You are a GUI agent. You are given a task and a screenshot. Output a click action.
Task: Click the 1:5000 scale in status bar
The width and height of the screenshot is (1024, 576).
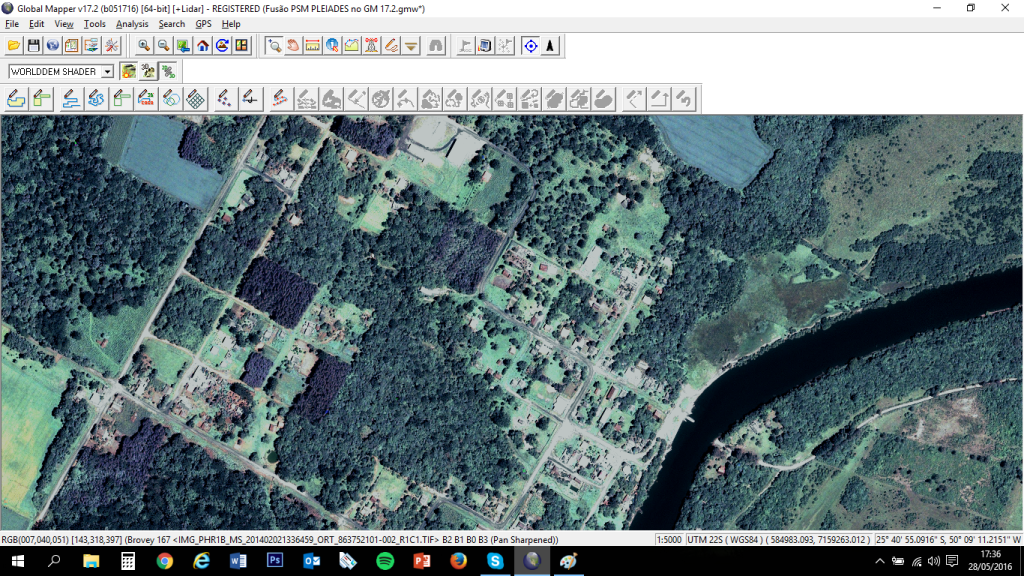click(669, 540)
